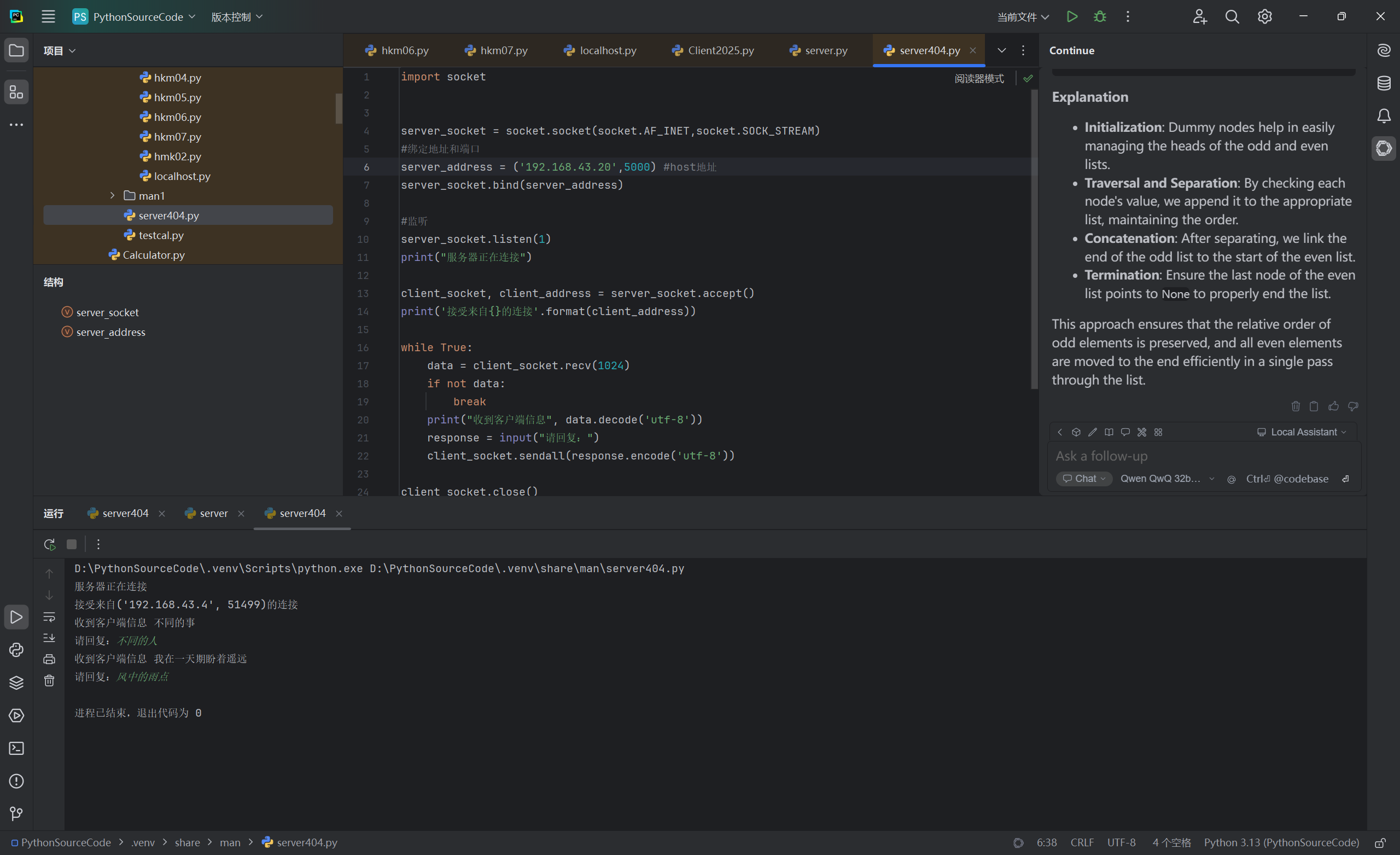Open the Git version control tool window
1400x855 pixels.
(16, 813)
